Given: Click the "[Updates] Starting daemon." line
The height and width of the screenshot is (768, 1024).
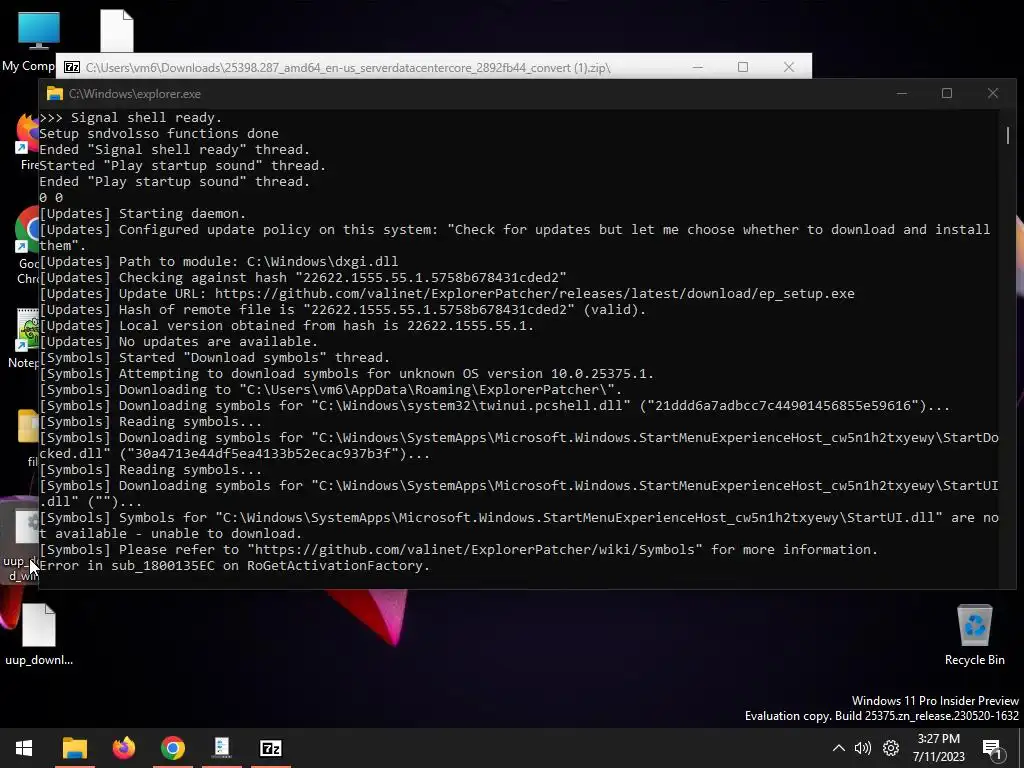Looking at the screenshot, I should (142, 214).
